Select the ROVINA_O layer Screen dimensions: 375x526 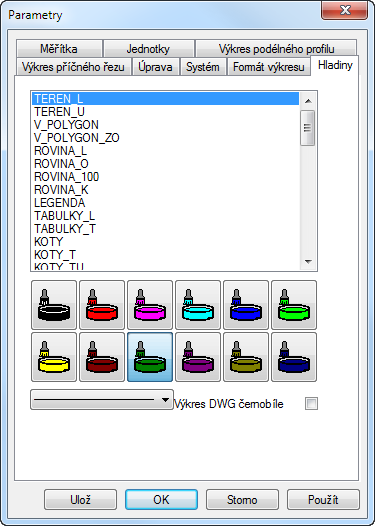[165, 164]
